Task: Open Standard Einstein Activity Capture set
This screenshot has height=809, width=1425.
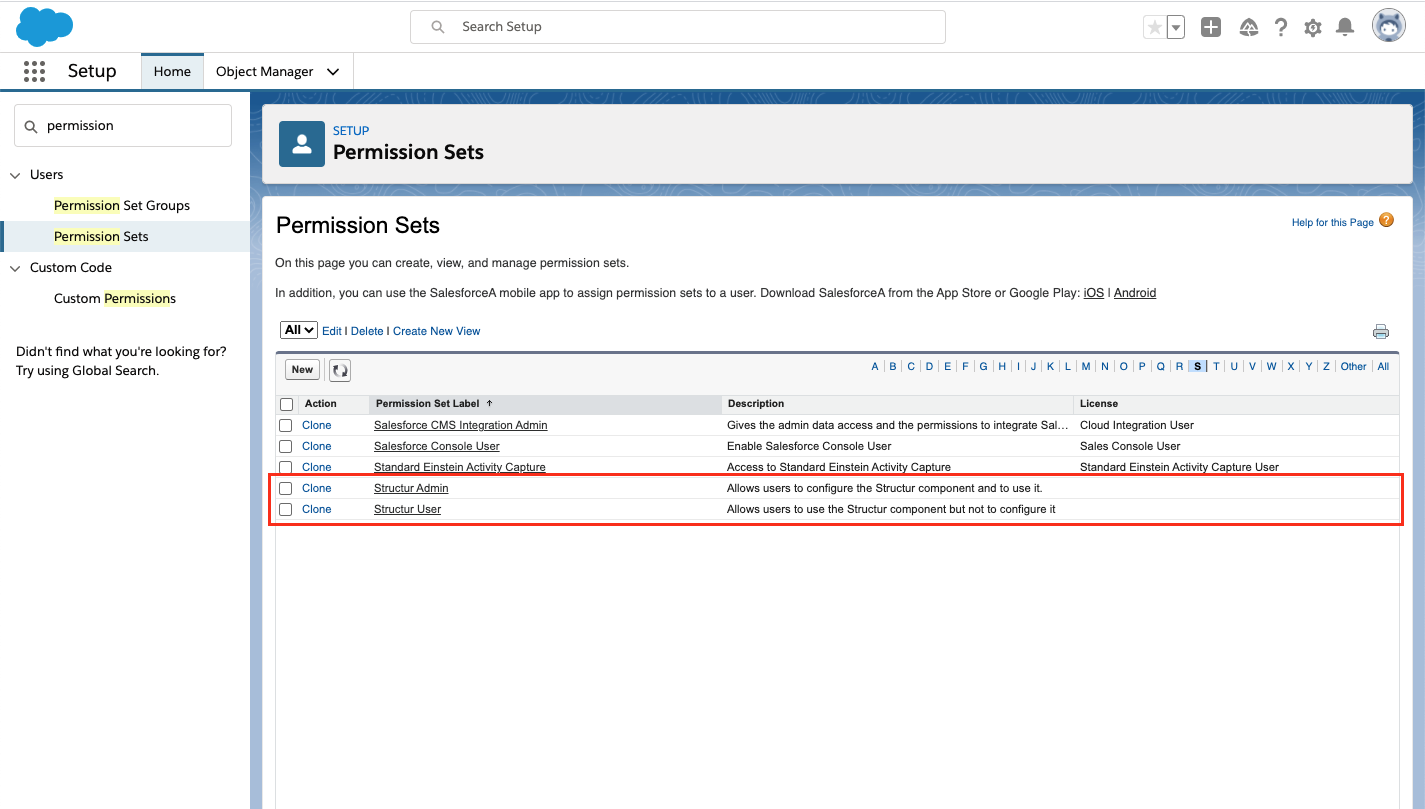Action: click(x=459, y=468)
